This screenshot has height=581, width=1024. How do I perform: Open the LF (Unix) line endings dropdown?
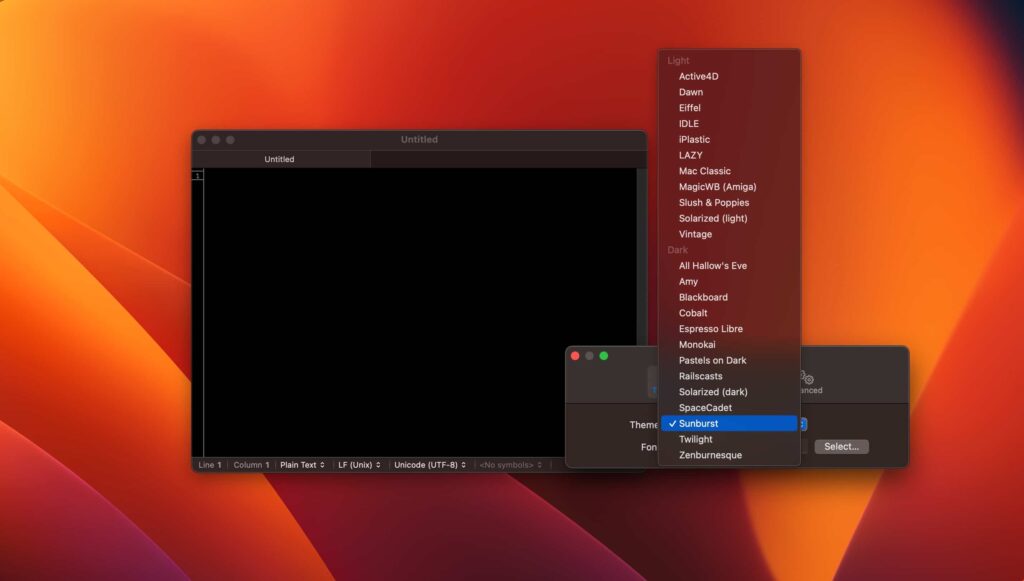coord(359,464)
